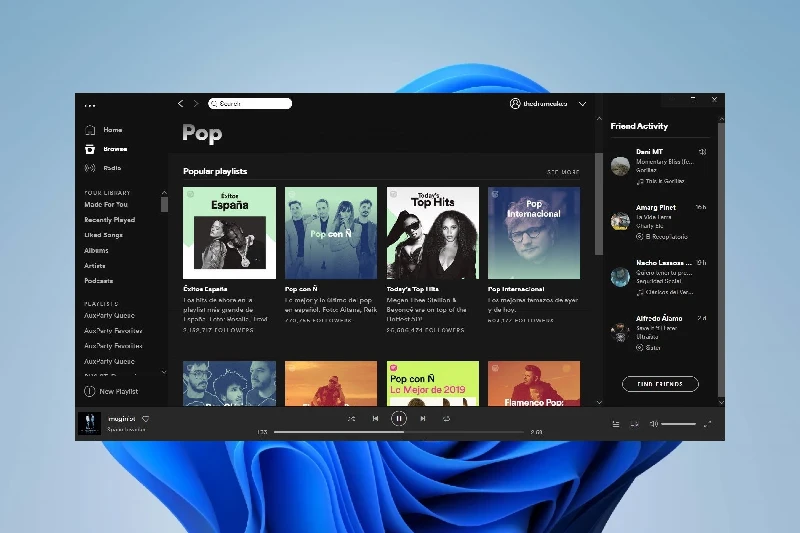Open Made For You library section
Viewport: 800px width, 533px height.
point(106,205)
